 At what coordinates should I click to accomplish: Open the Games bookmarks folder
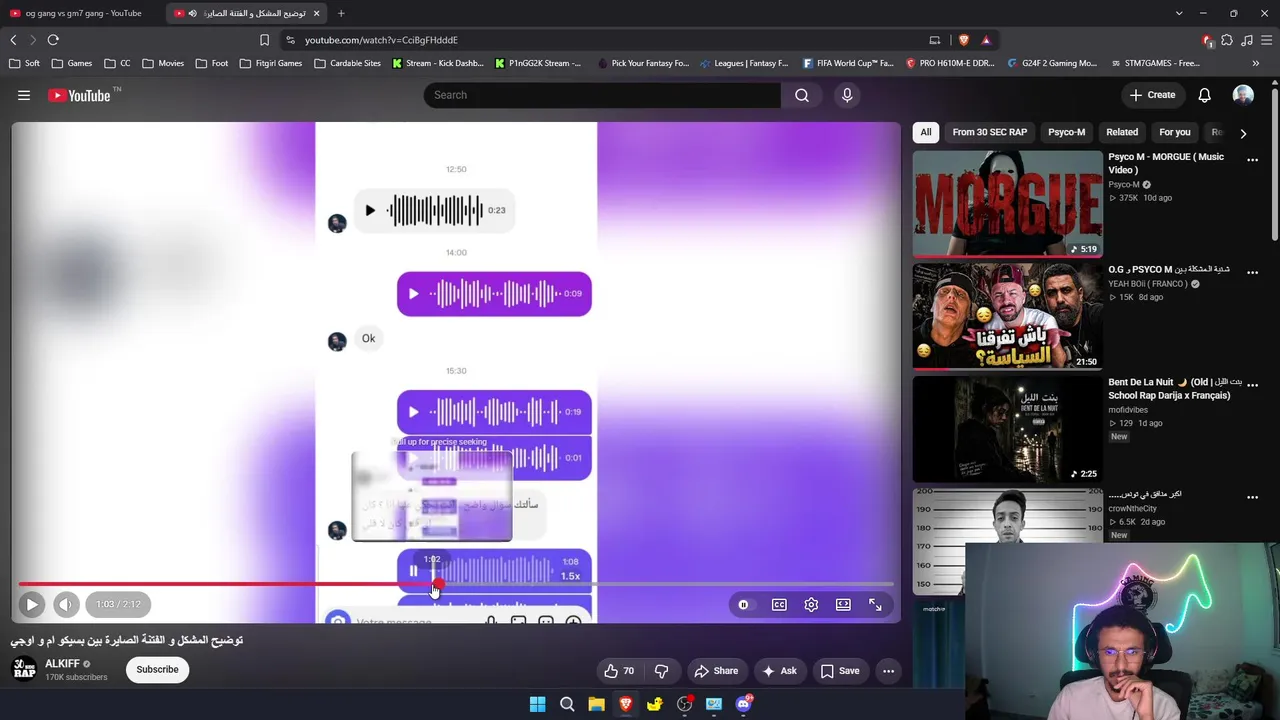coord(72,63)
